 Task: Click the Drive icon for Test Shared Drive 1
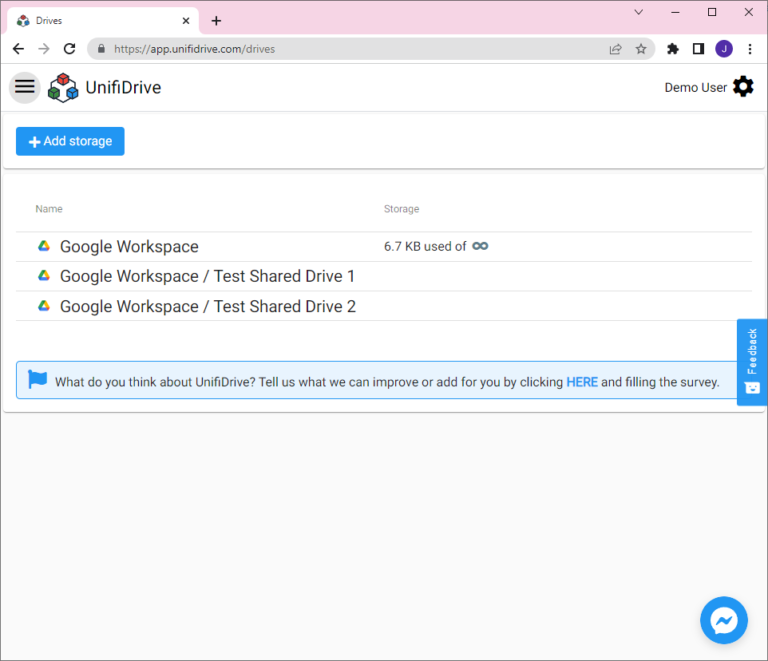click(x=44, y=276)
